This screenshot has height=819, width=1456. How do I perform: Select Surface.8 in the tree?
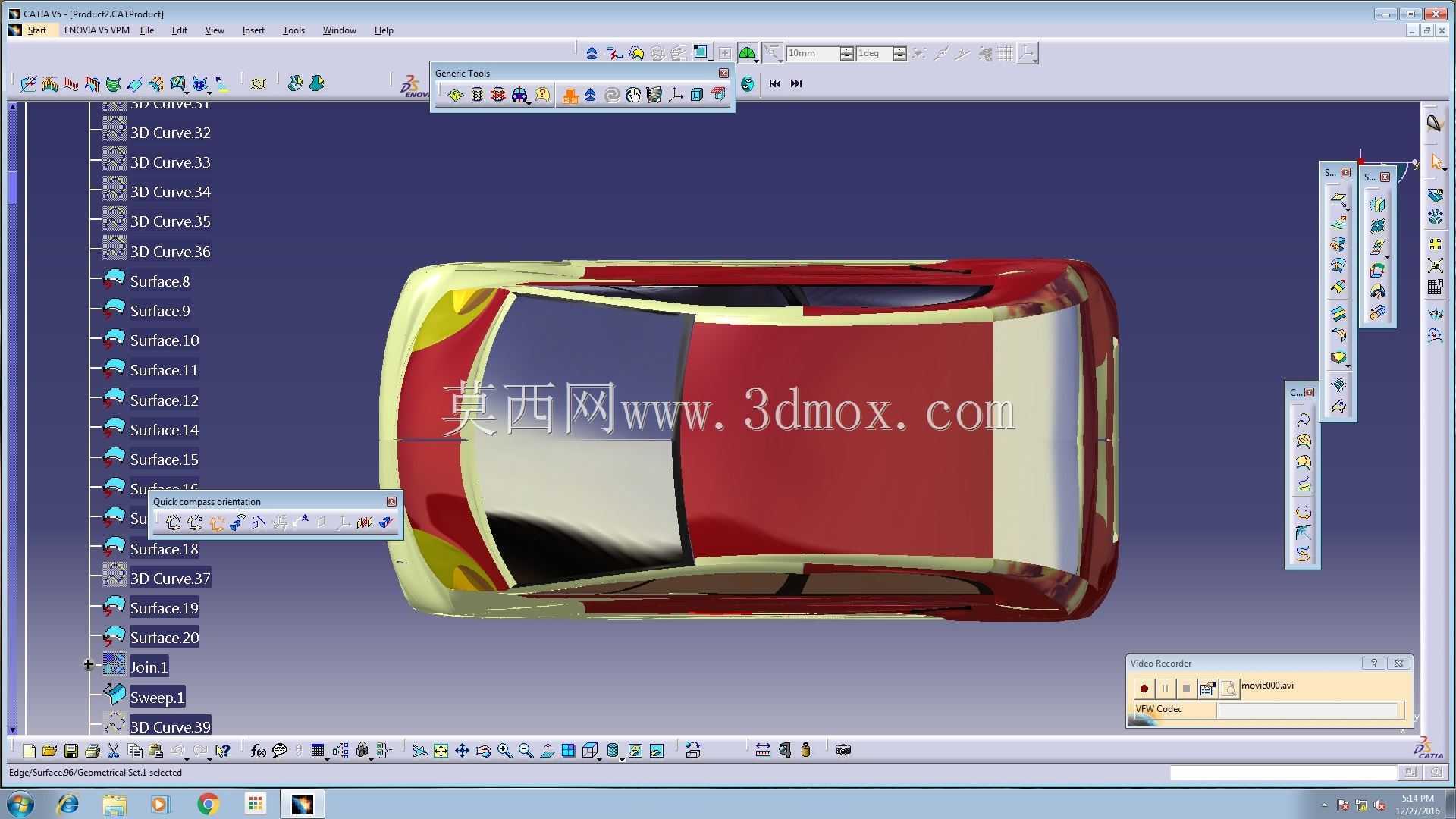pyautogui.click(x=160, y=281)
